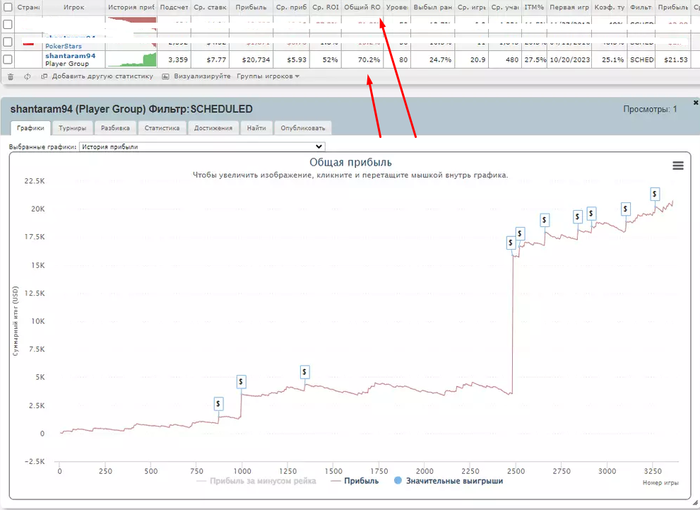Viewport: 700px width, 510px height.
Task: Sort by the 'Игрок' column header
Action: point(74,7)
